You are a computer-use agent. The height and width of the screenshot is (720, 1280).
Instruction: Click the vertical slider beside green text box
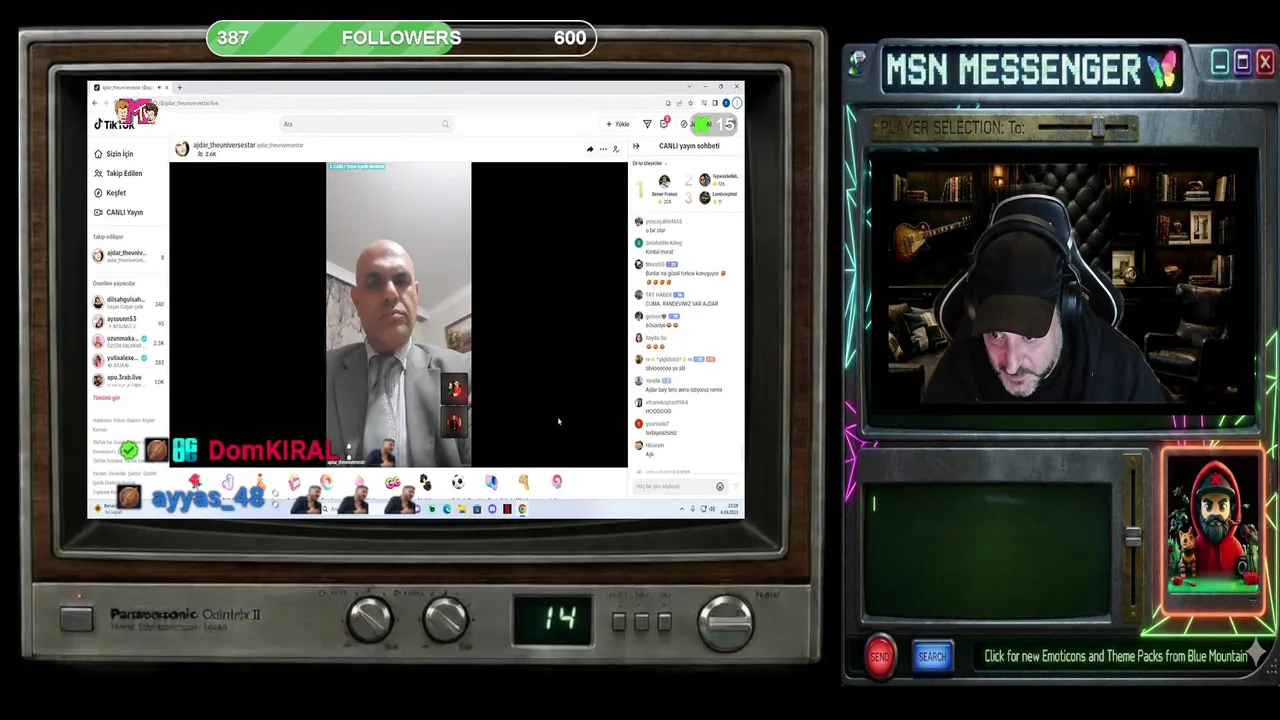click(1132, 537)
